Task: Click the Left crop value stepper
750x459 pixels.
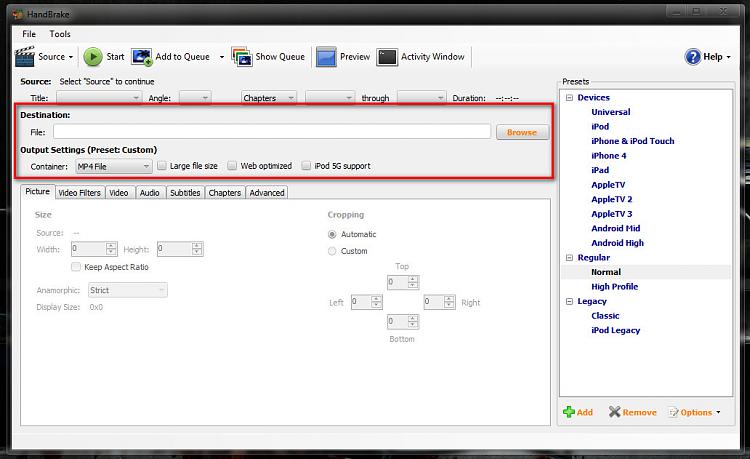Action: coord(376,302)
